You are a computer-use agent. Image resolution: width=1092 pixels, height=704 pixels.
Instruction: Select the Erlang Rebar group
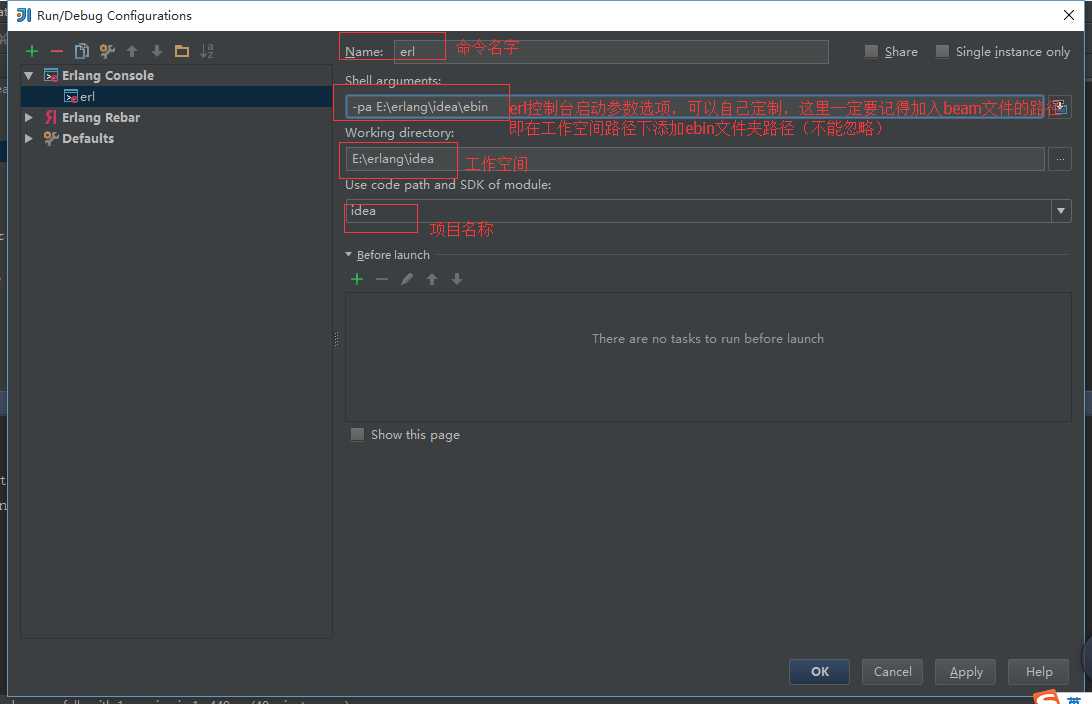pos(92,117)
